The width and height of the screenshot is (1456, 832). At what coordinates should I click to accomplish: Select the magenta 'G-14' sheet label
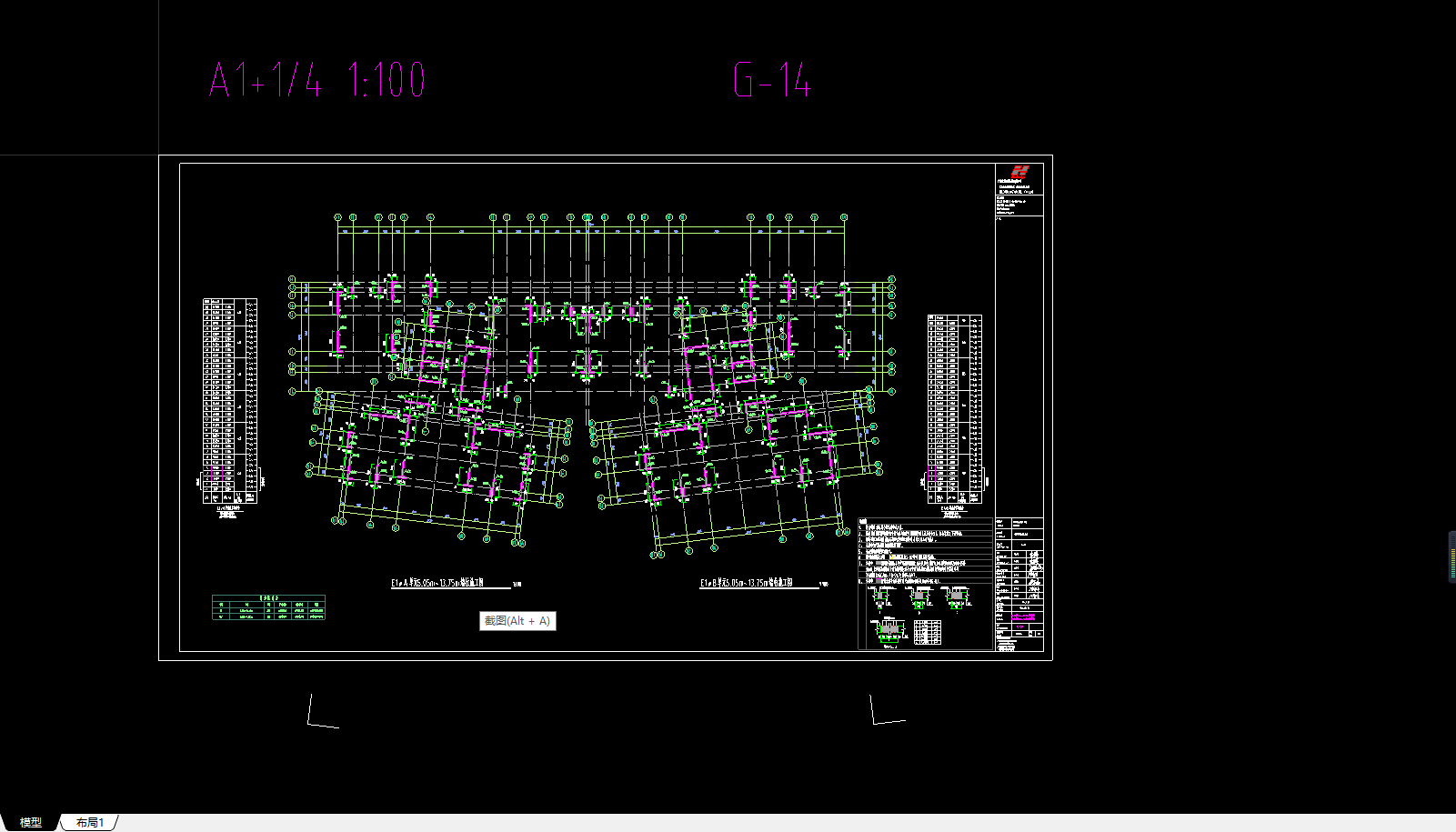pyautogui.click(x=772, y=80)
